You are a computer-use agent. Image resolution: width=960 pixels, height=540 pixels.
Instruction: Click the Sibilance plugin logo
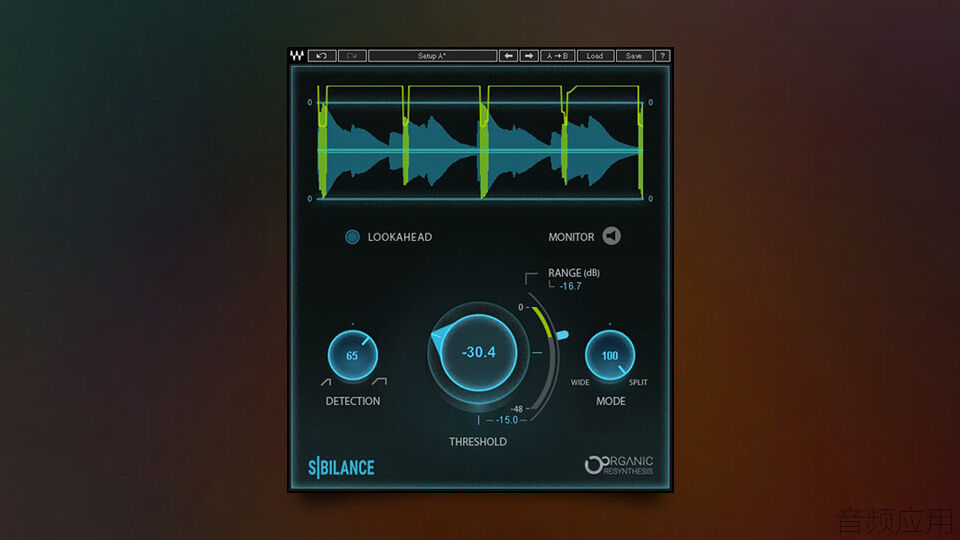(x=341, y=468)
